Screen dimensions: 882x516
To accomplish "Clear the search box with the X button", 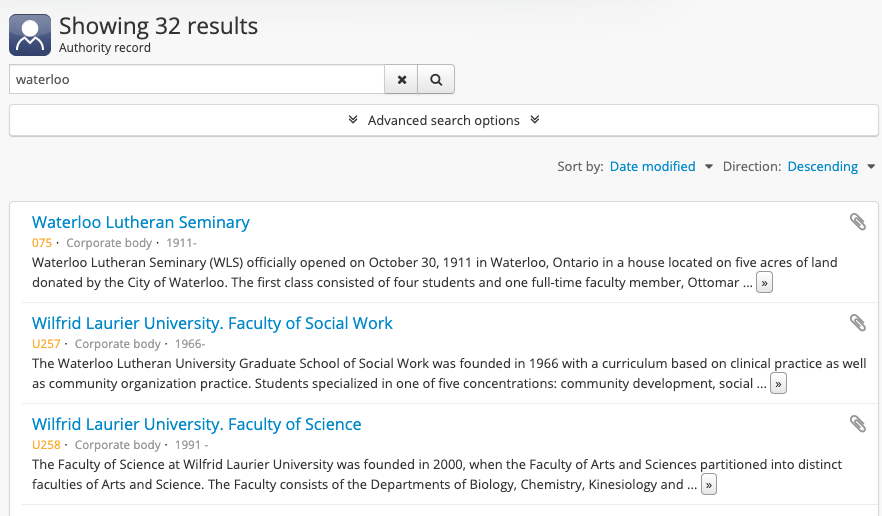I will (401, 79).
